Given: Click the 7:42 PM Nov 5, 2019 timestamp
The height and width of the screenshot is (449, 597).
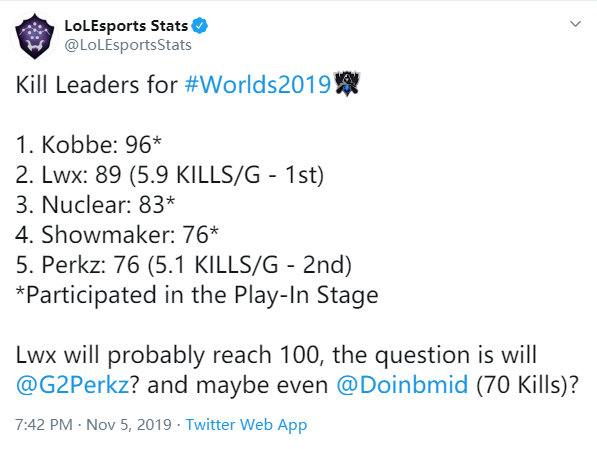Looking at the screenshot, I should coord(93,425).
